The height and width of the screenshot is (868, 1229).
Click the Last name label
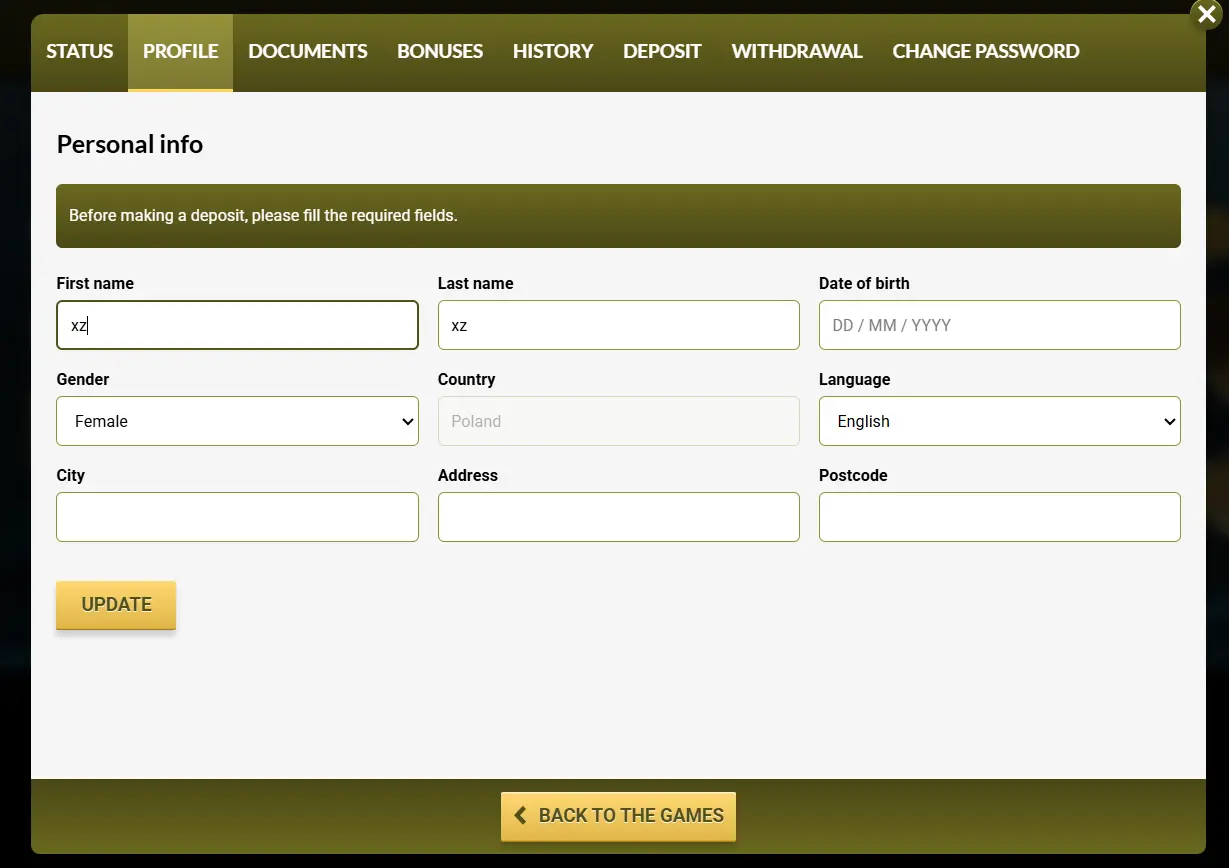tap(476, 284)
